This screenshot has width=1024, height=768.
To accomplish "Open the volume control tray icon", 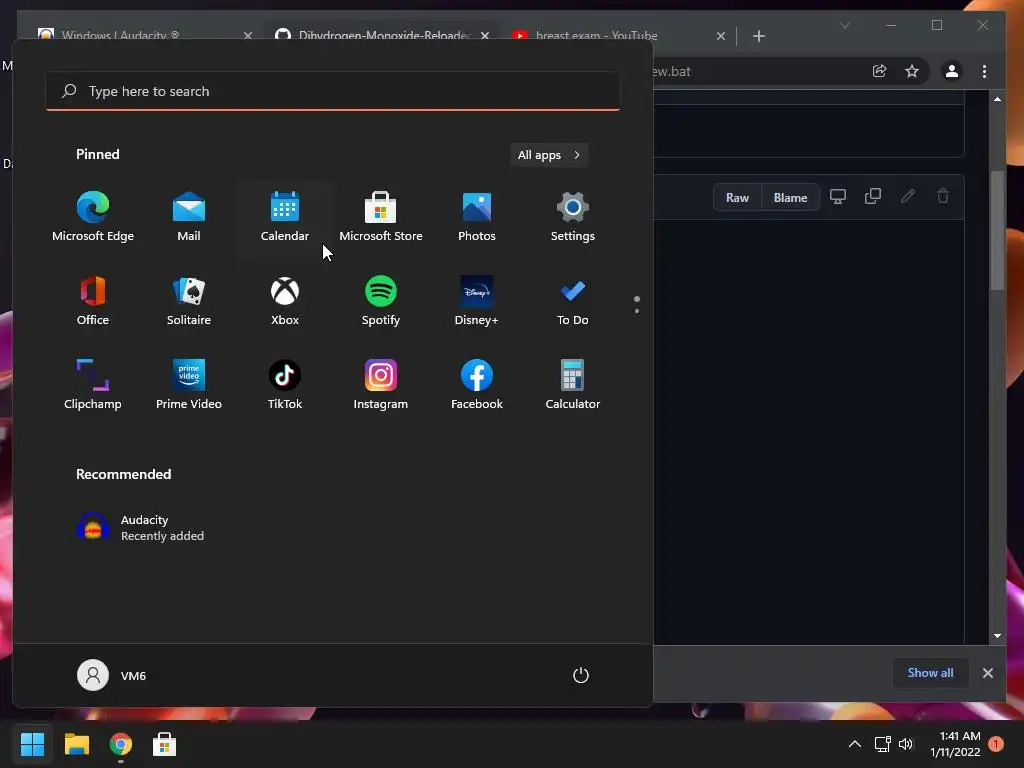I will coord(906,744).
